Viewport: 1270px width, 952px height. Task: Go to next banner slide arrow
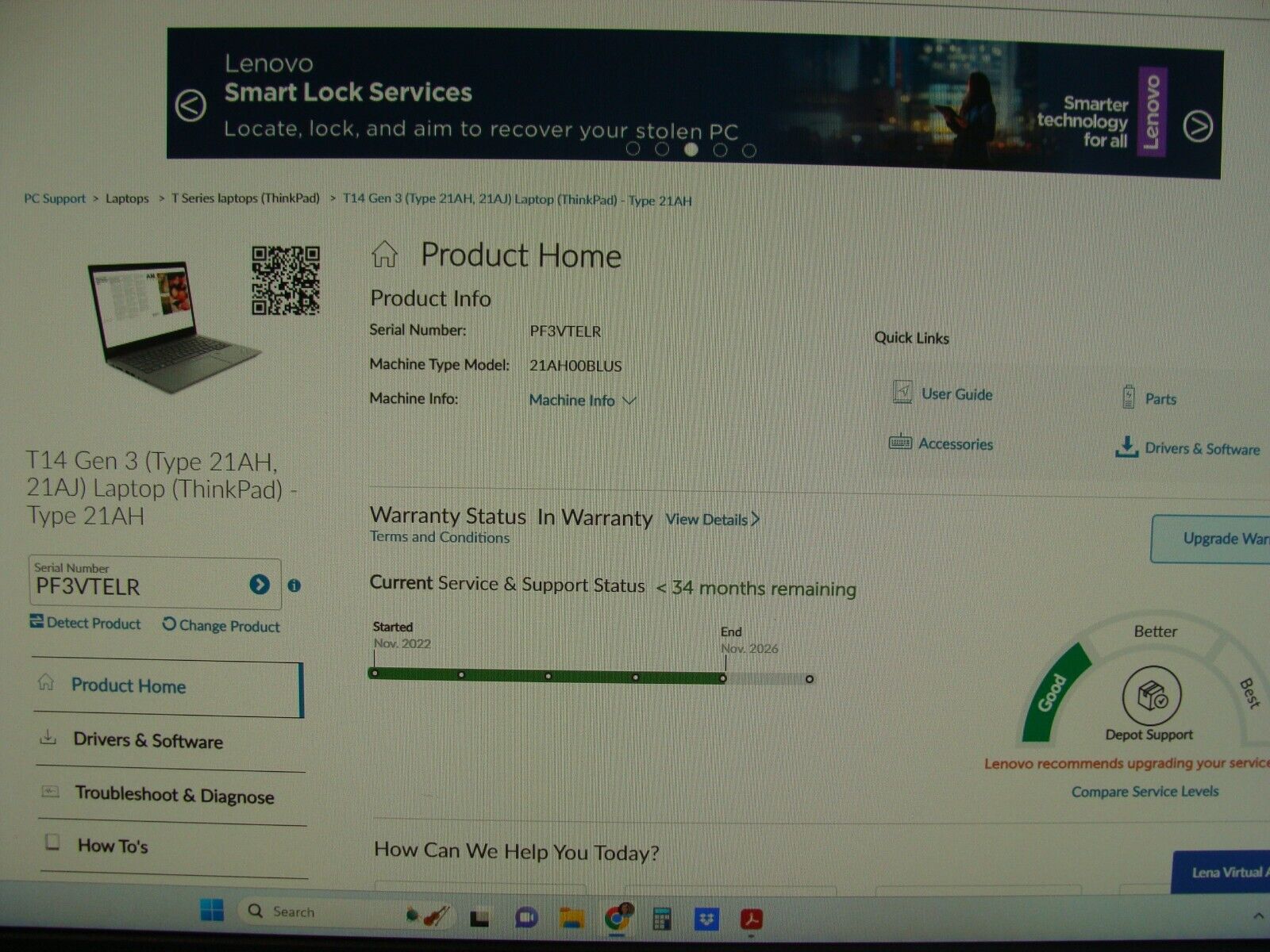1197,125
